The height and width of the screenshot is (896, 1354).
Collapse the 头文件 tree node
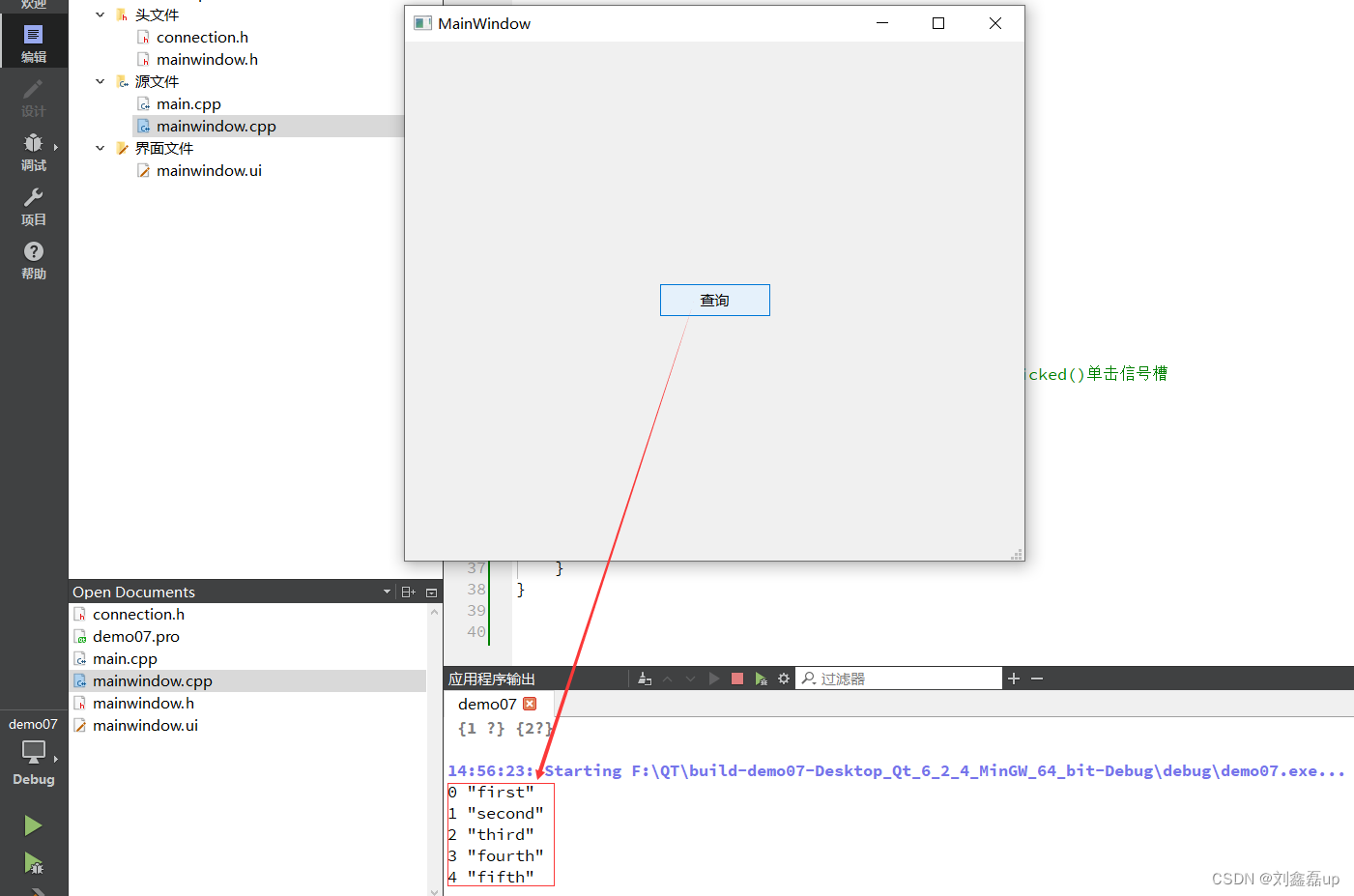[100, 14]
